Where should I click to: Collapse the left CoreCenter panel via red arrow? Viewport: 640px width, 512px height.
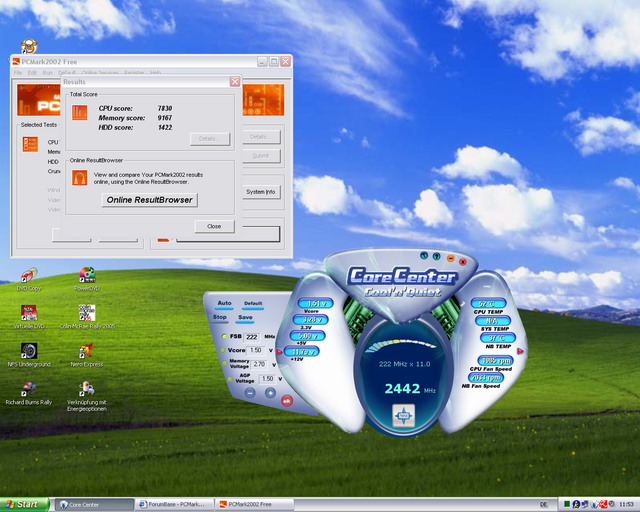pyautogui.click(x=279, y=352)
